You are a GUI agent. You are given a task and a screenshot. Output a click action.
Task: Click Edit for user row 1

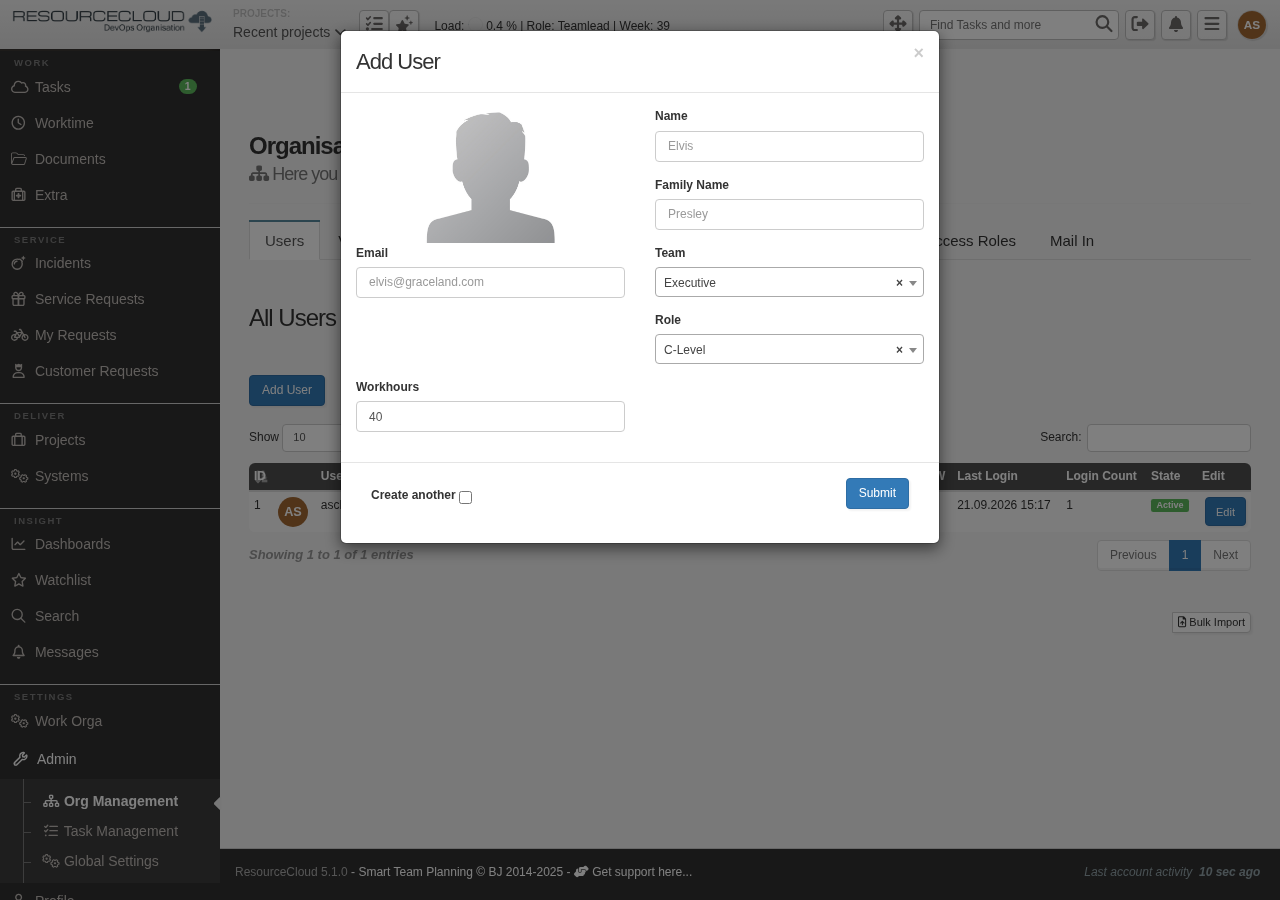pos(1225,512)
